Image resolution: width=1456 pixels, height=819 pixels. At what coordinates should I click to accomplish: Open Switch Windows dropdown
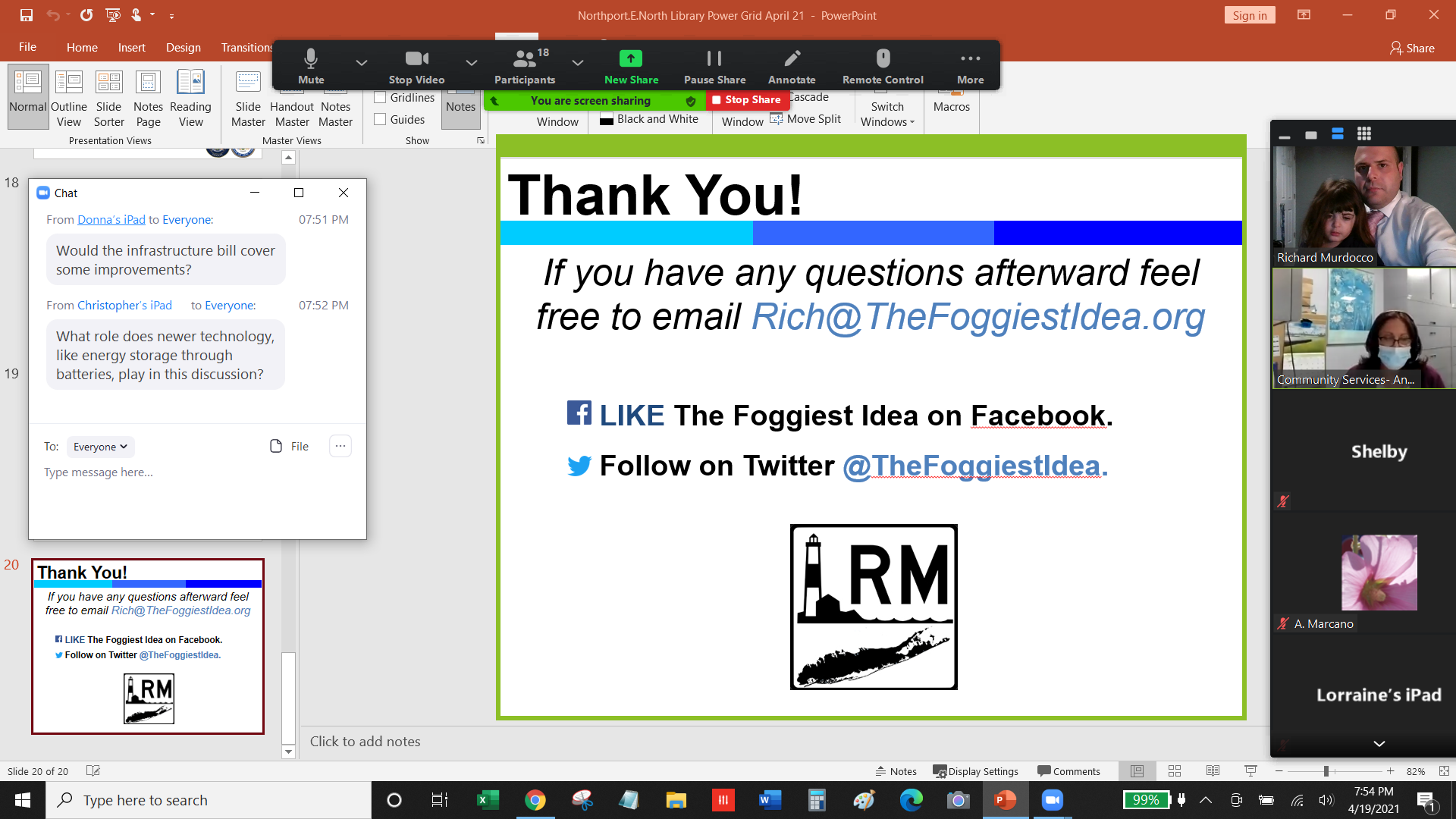point(887,114)
